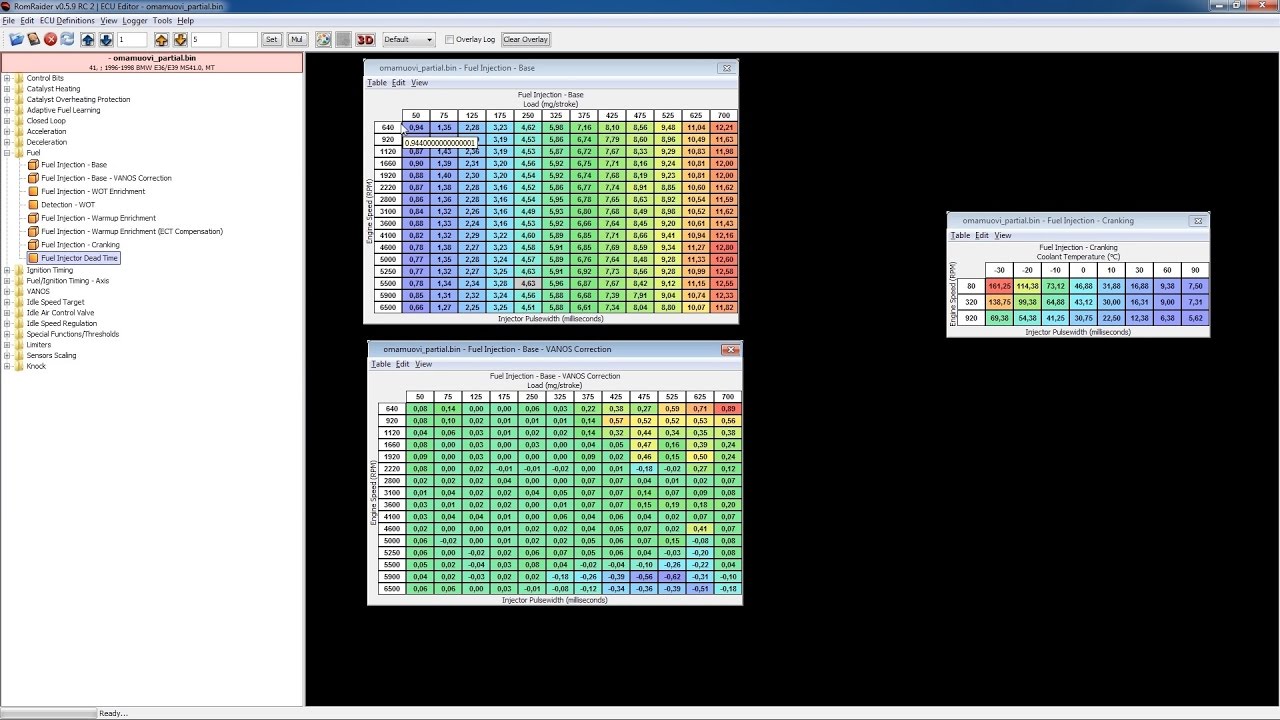Select the Idle Air Control Valve tree item

pyautogui.click(x=60, y=313)
